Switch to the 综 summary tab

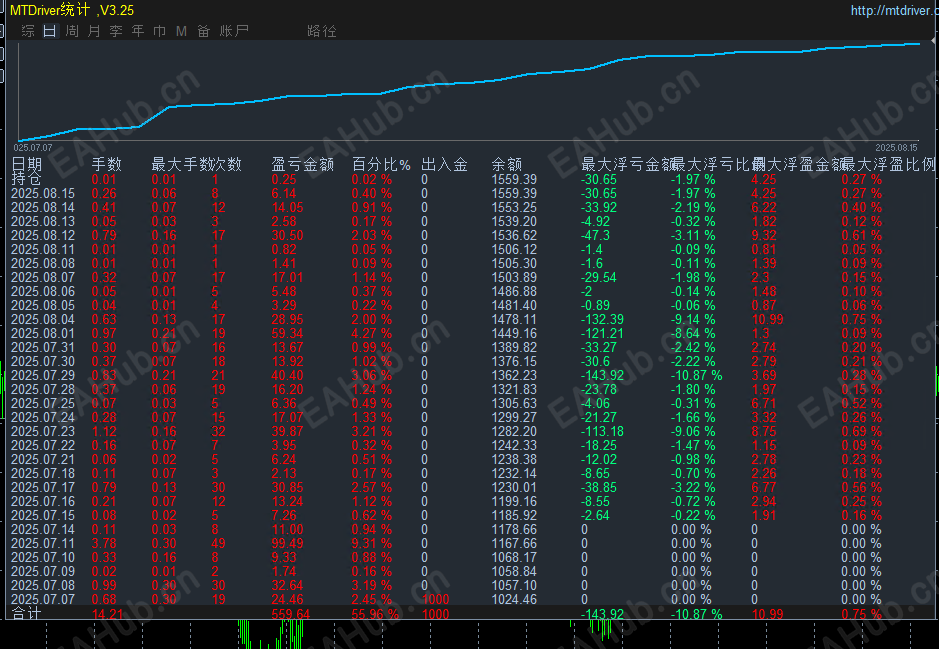click(28, 31)
